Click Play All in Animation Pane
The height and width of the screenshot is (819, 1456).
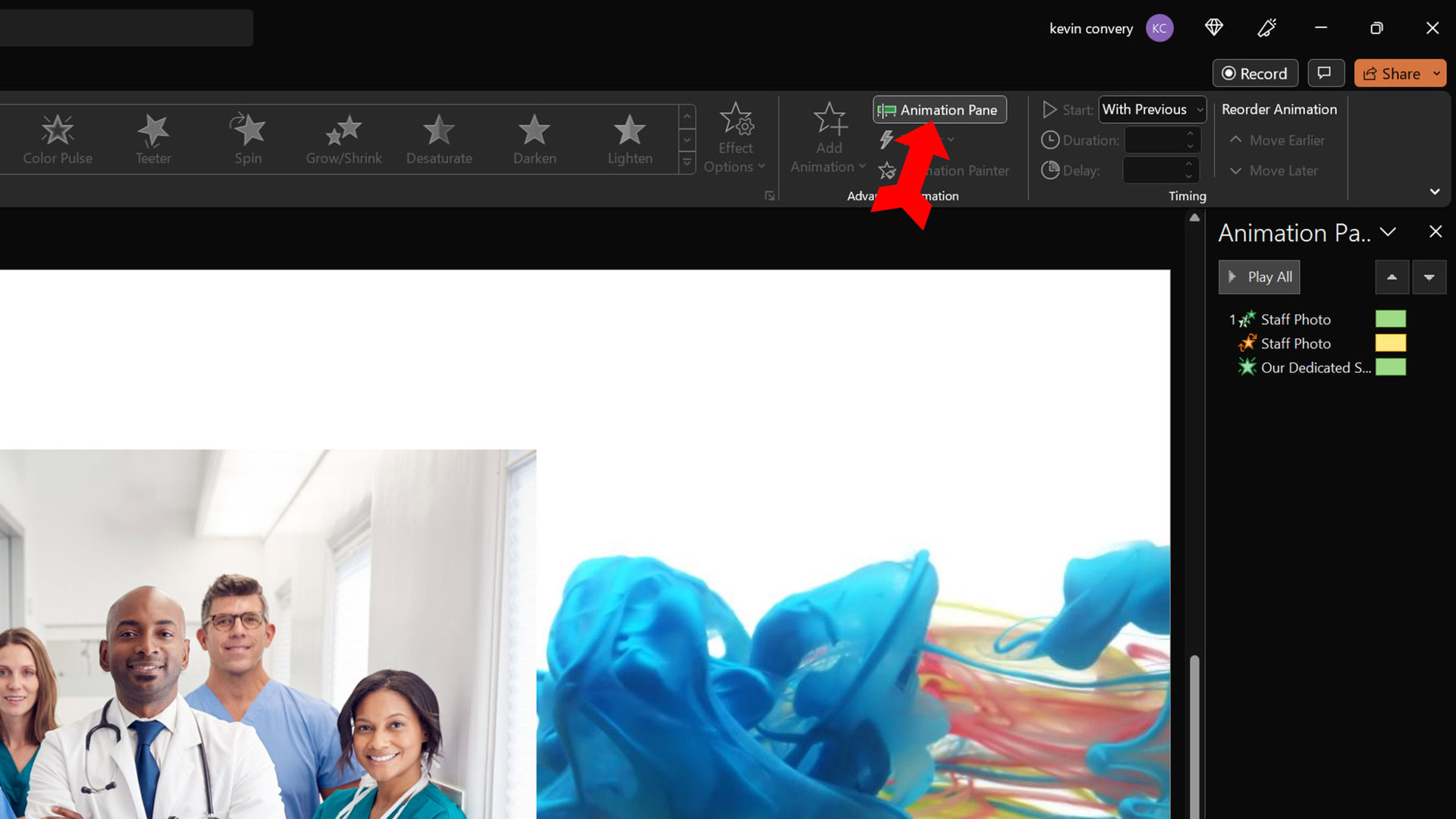click(x=1260, y=278)
